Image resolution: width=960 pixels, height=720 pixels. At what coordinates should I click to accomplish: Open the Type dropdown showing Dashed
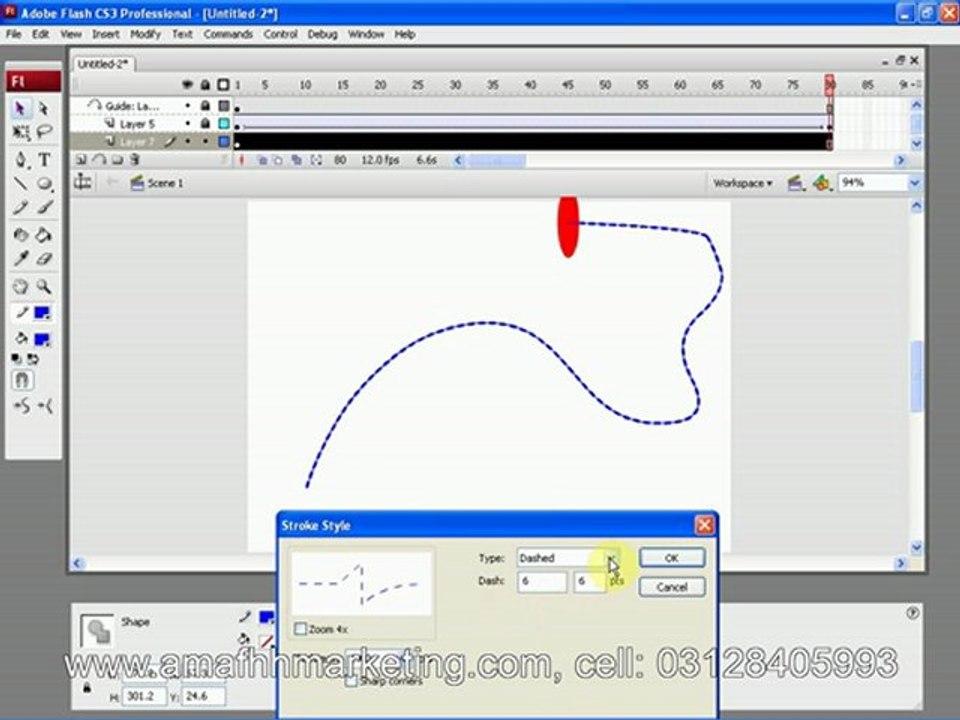click(x=568, y=558)
